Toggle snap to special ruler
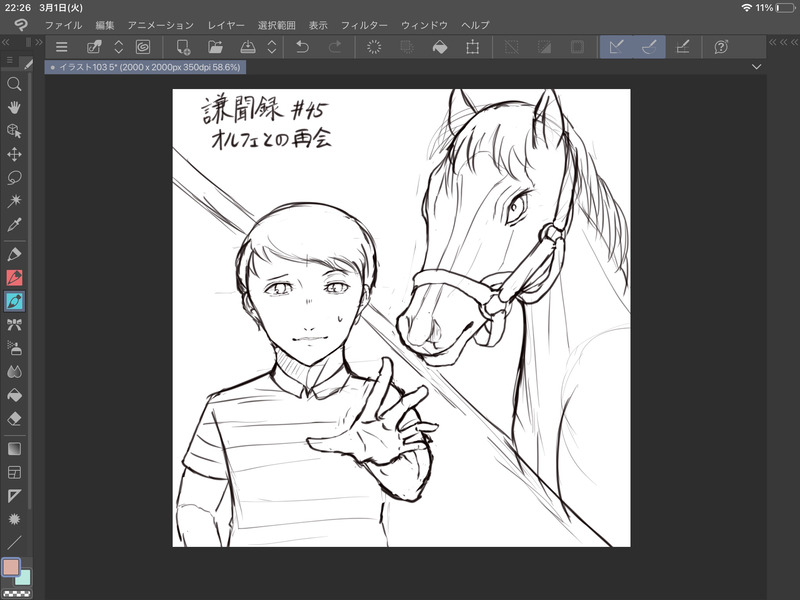This screenshot has width=800, height=600. [x=649, y=47]
